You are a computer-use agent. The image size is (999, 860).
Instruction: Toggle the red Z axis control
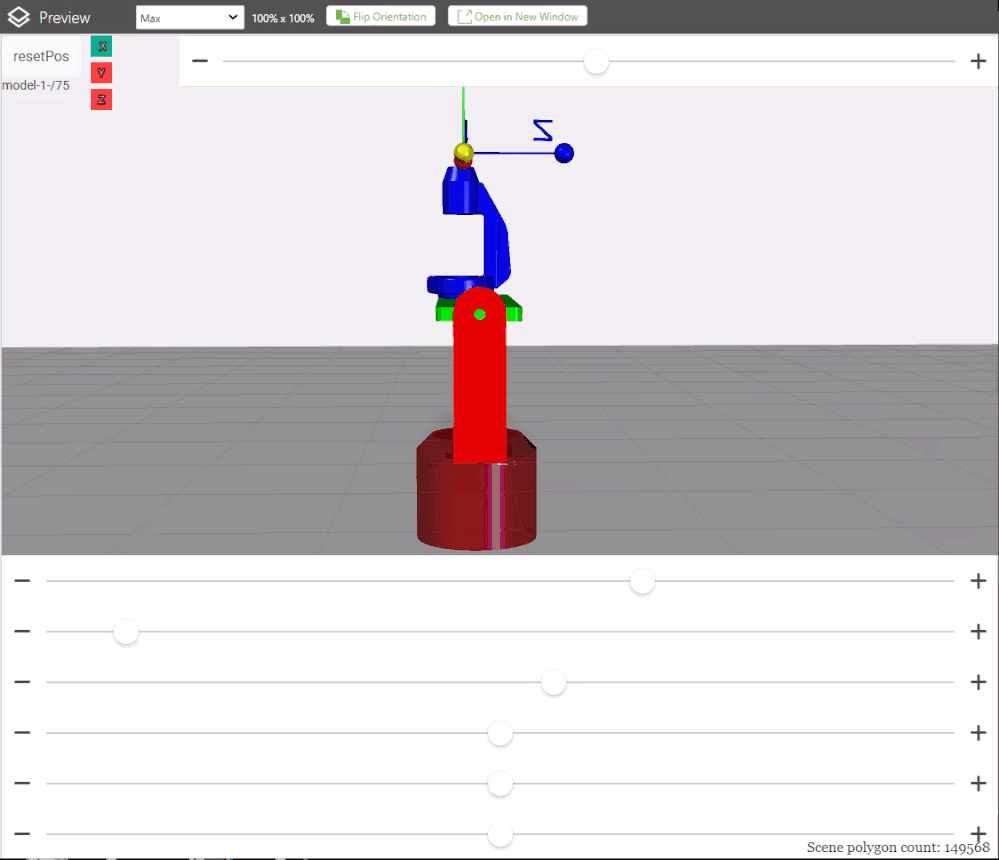[100, 99]
